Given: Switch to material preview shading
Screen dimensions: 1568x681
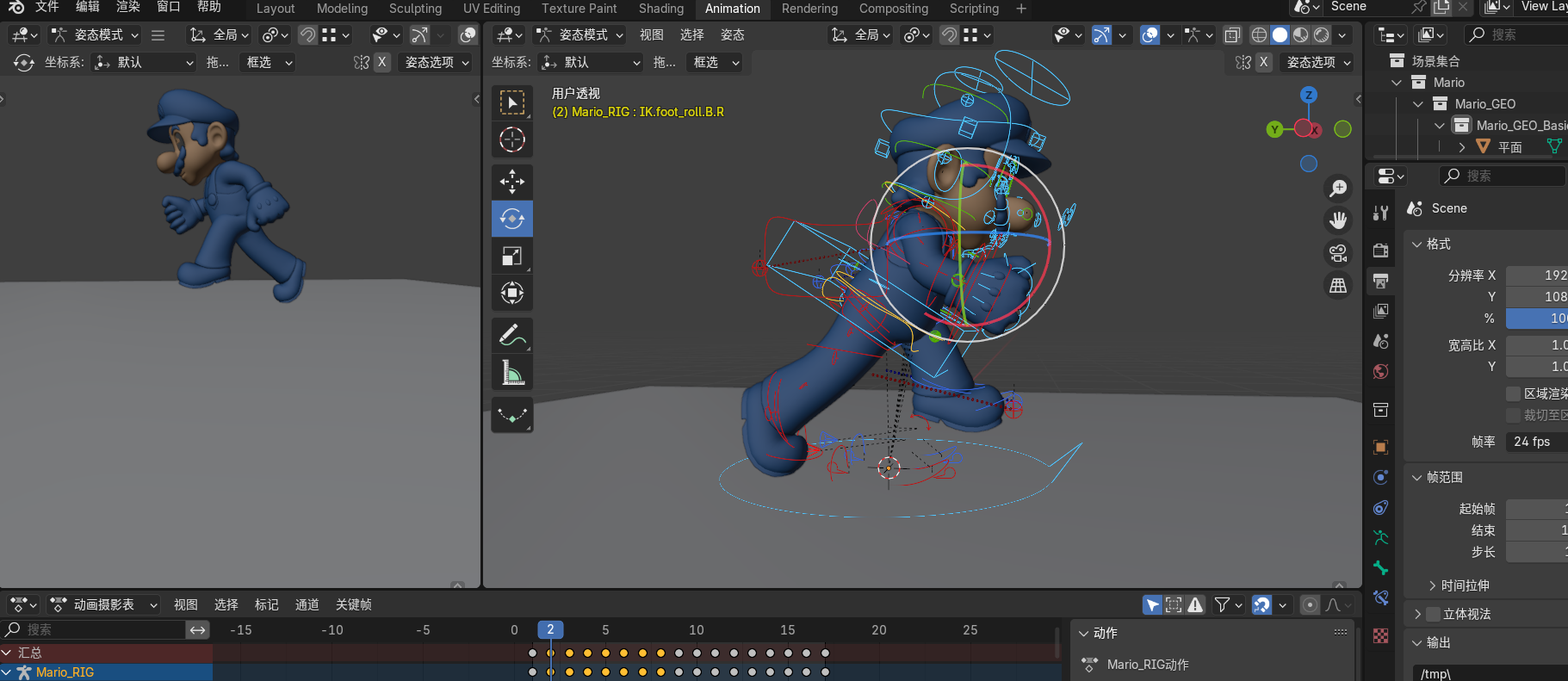Looking at the screenshot, I should 1300,35.
